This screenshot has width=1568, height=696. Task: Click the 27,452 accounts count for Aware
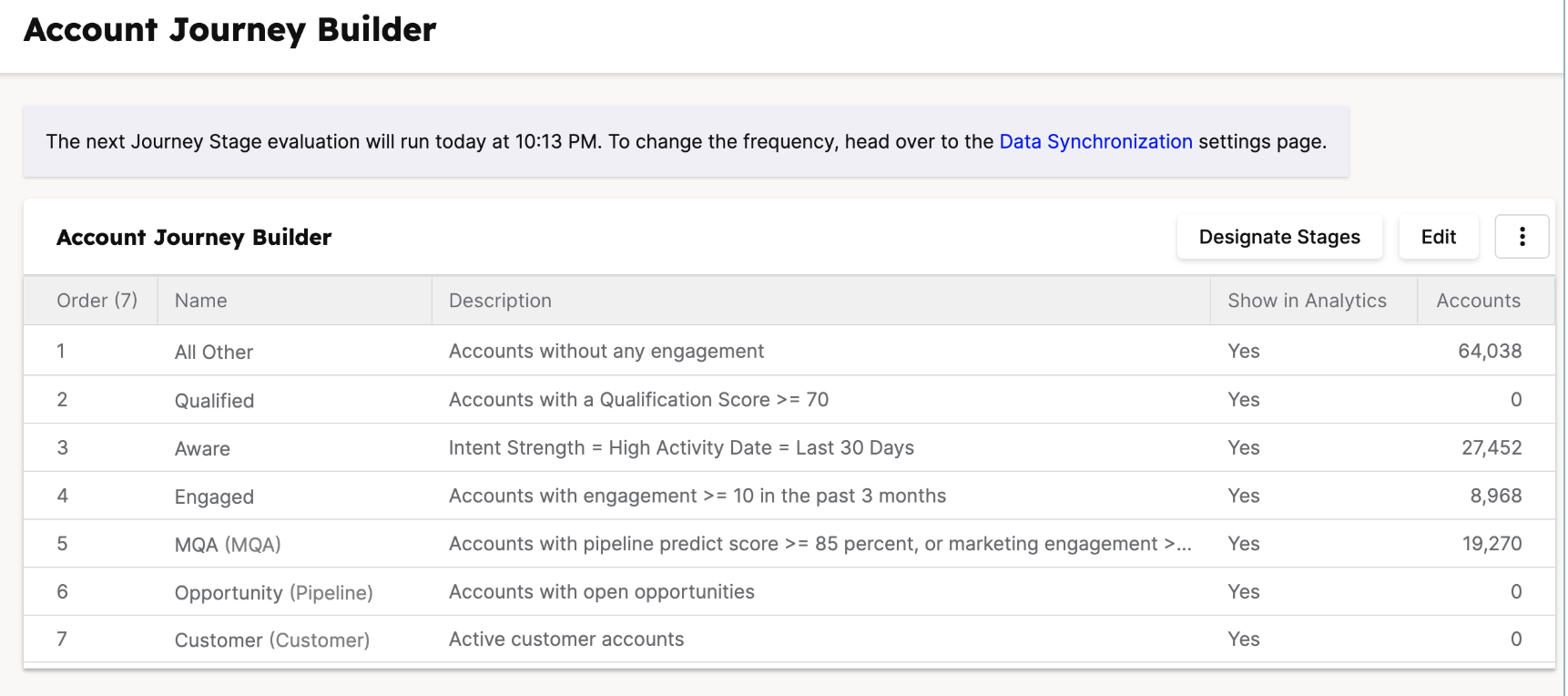click(x=1492, y=448)
